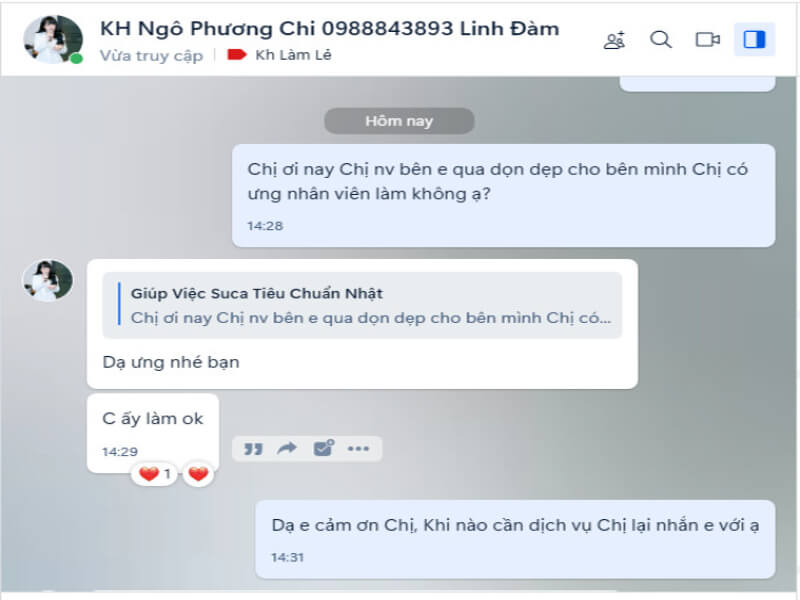Open the contact avatar in the header
The height and width of the screenshot is (600, 800).
click(x=53, y=39)
